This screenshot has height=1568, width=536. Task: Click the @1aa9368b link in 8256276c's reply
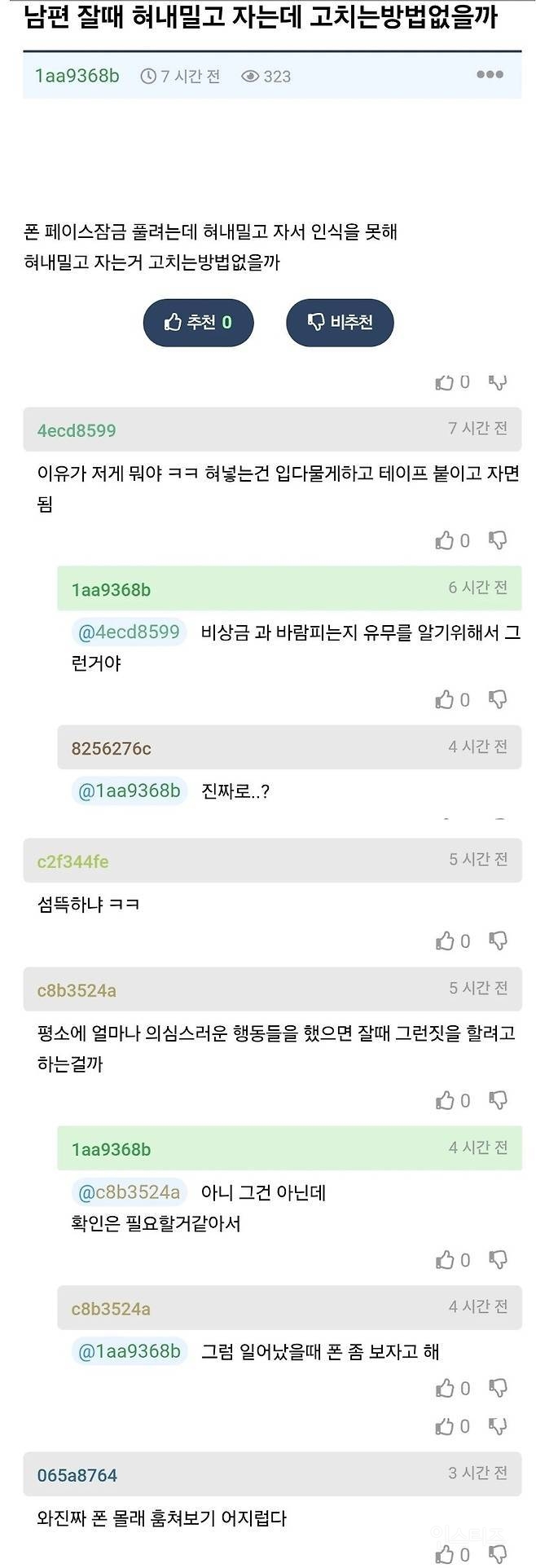click(128, 790)
